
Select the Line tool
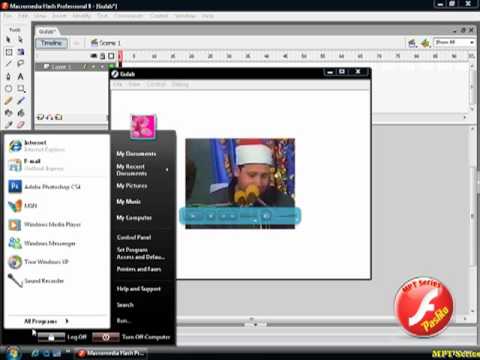pyautogui.click(x=9, y=63)
